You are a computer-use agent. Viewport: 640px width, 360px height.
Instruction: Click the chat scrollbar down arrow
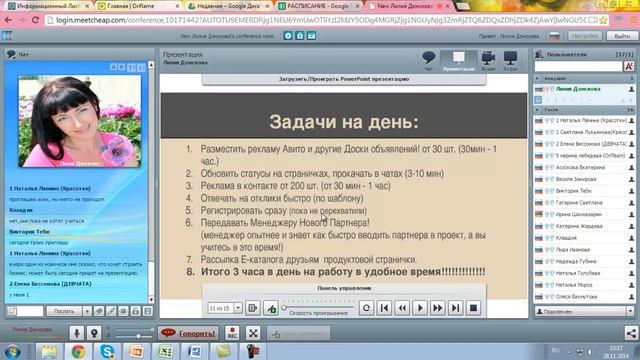click(151, 300)
